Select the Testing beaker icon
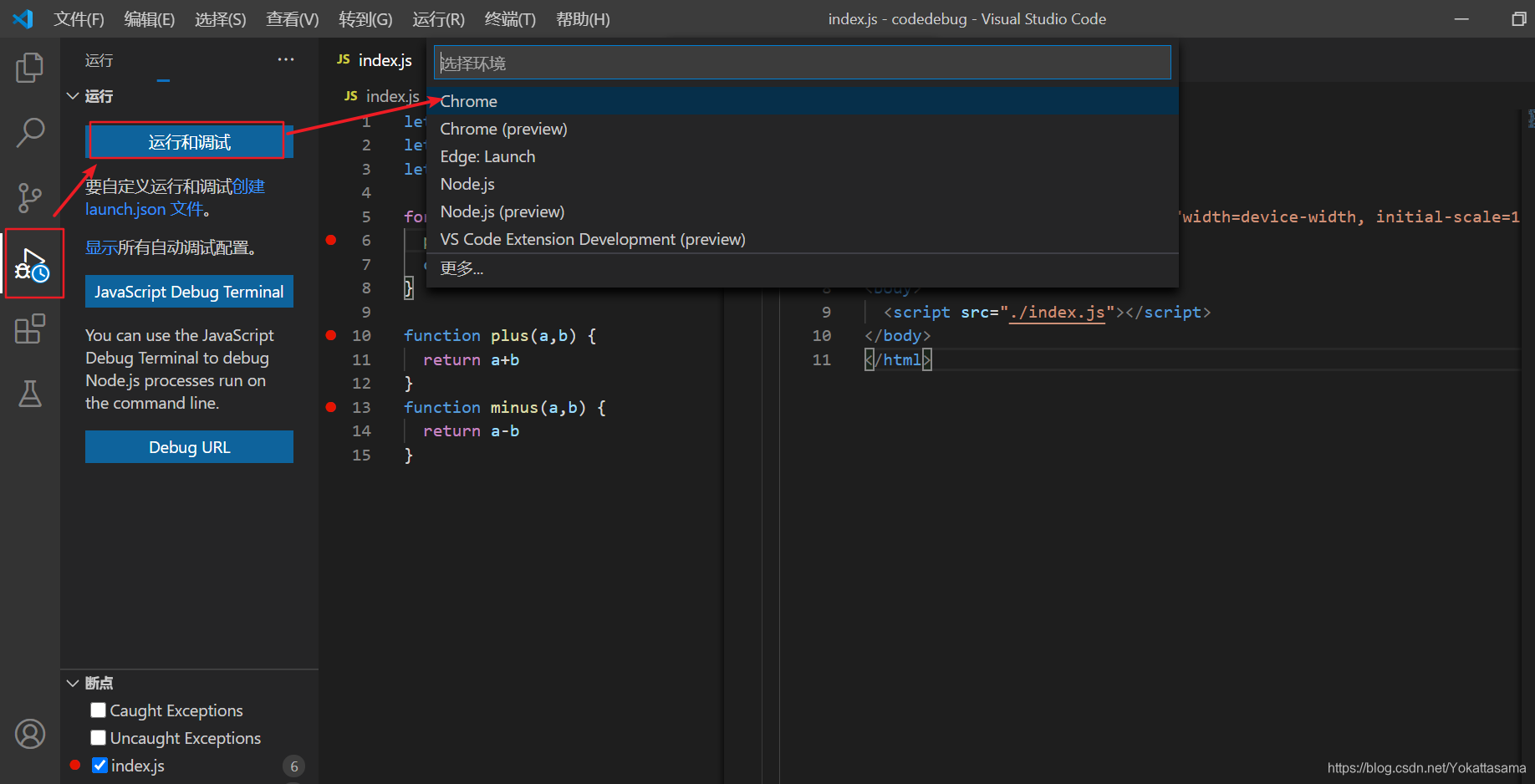The height and width of the screenshot is (784, 1535). point(29,394)
